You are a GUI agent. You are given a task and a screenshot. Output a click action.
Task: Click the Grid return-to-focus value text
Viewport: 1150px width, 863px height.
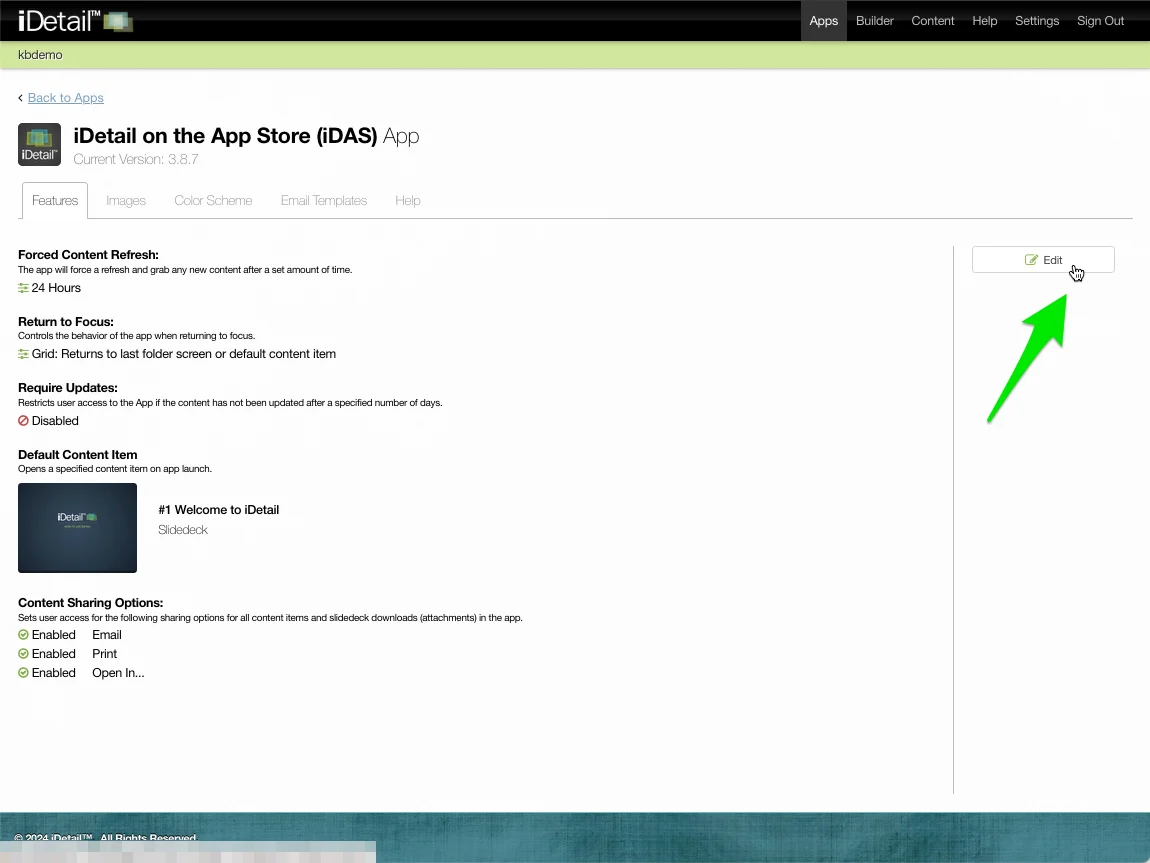[183, 354]
